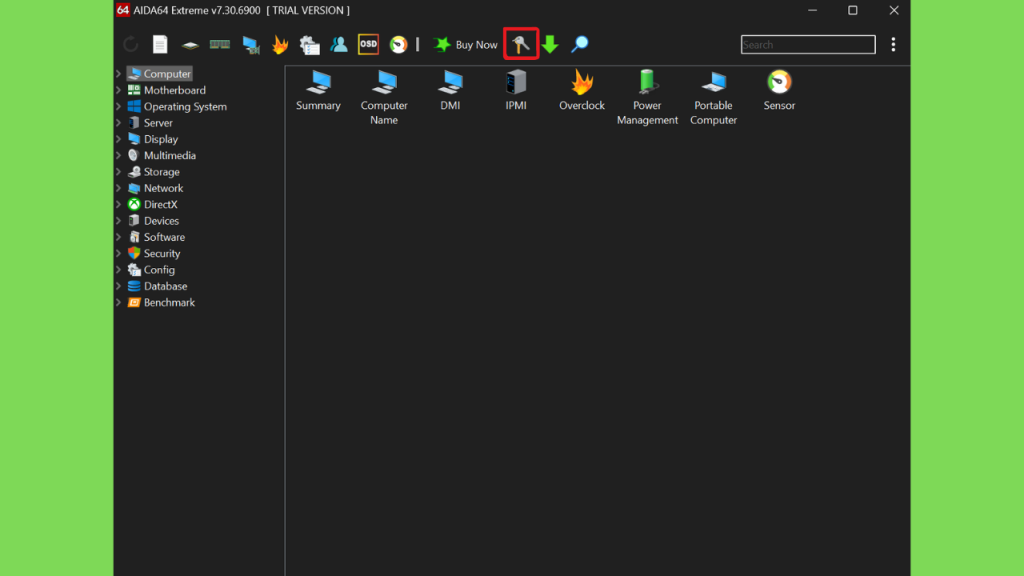Expand the Computer tree node arrow

pyautogui.click(x=119, y=74)
